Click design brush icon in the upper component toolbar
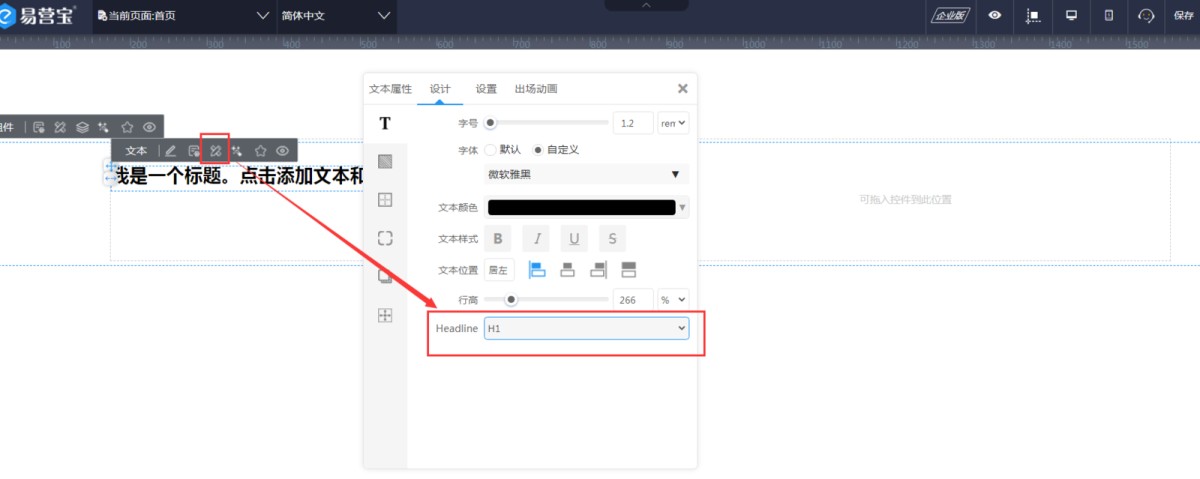Image resolution: width=1200 pixels, height=479 pixels. click(x=60, y=127)
